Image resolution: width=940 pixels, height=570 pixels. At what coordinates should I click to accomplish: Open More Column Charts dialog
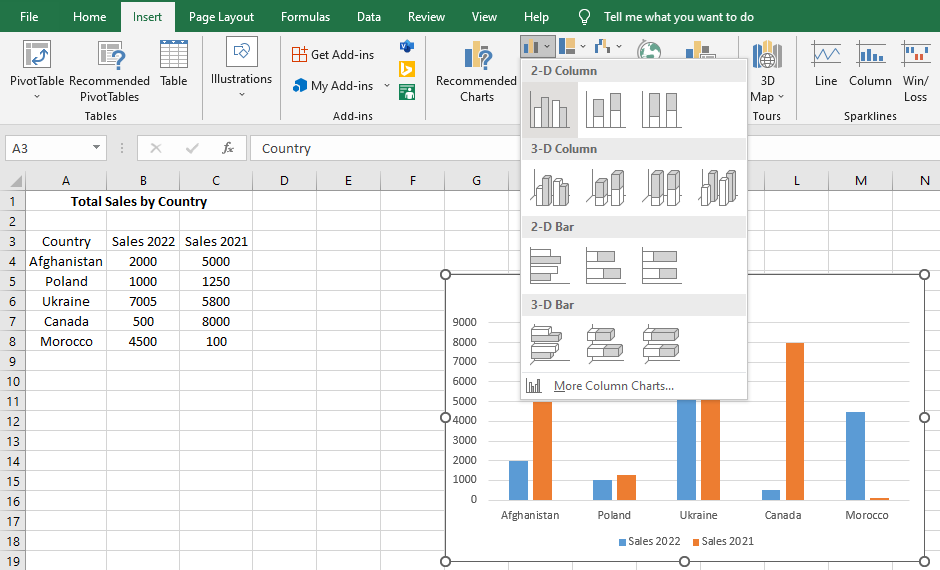(634, 386)
